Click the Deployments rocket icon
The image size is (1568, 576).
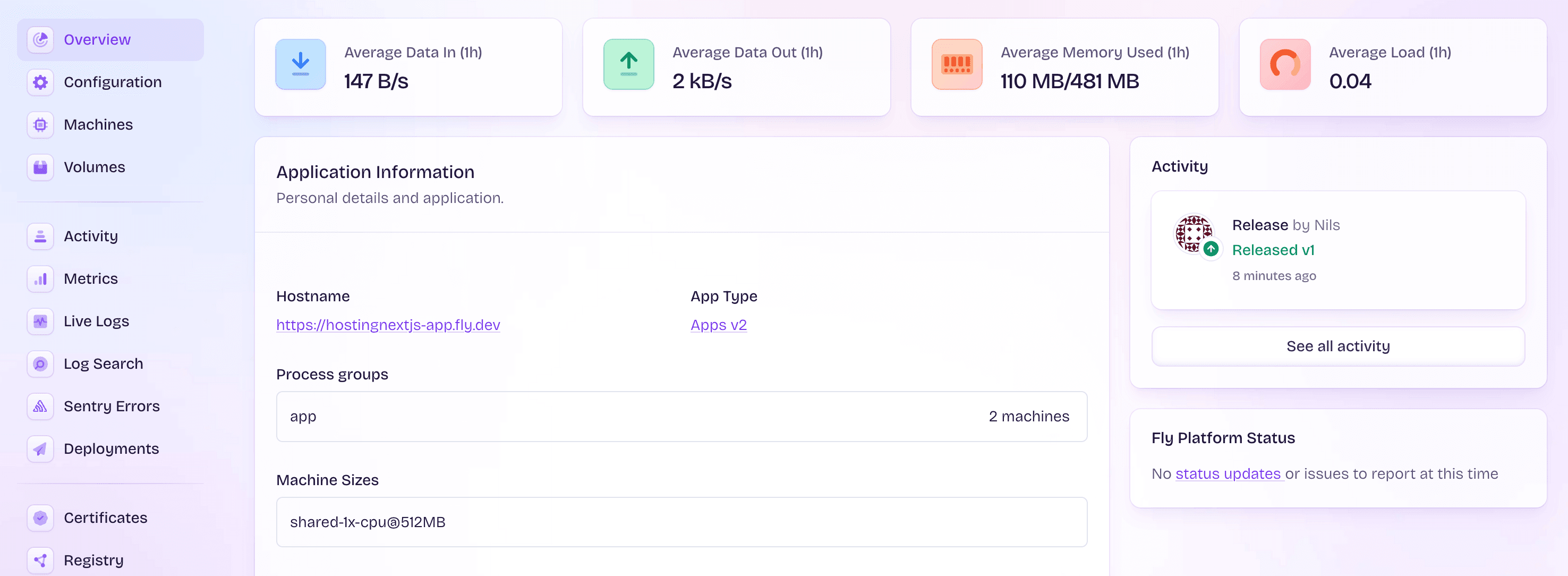[39, 449]
